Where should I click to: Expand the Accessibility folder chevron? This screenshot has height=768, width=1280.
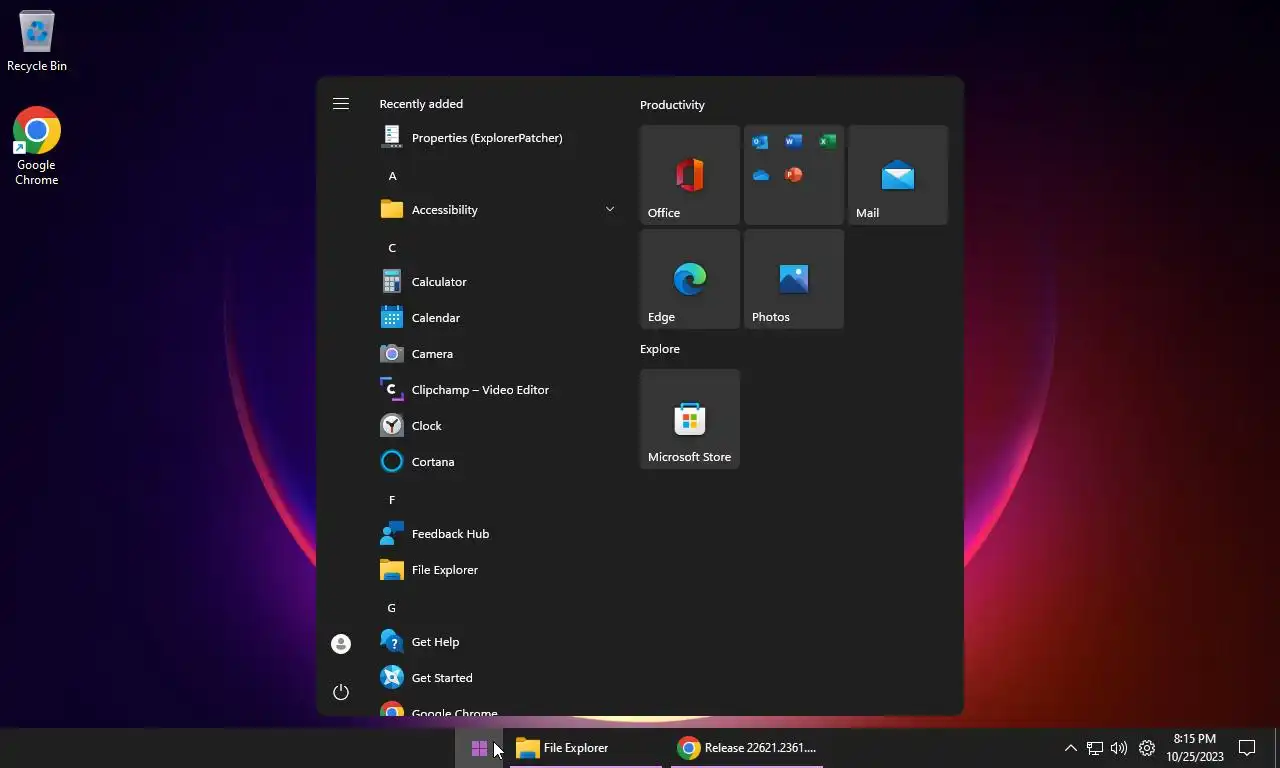tap(609, 209)
